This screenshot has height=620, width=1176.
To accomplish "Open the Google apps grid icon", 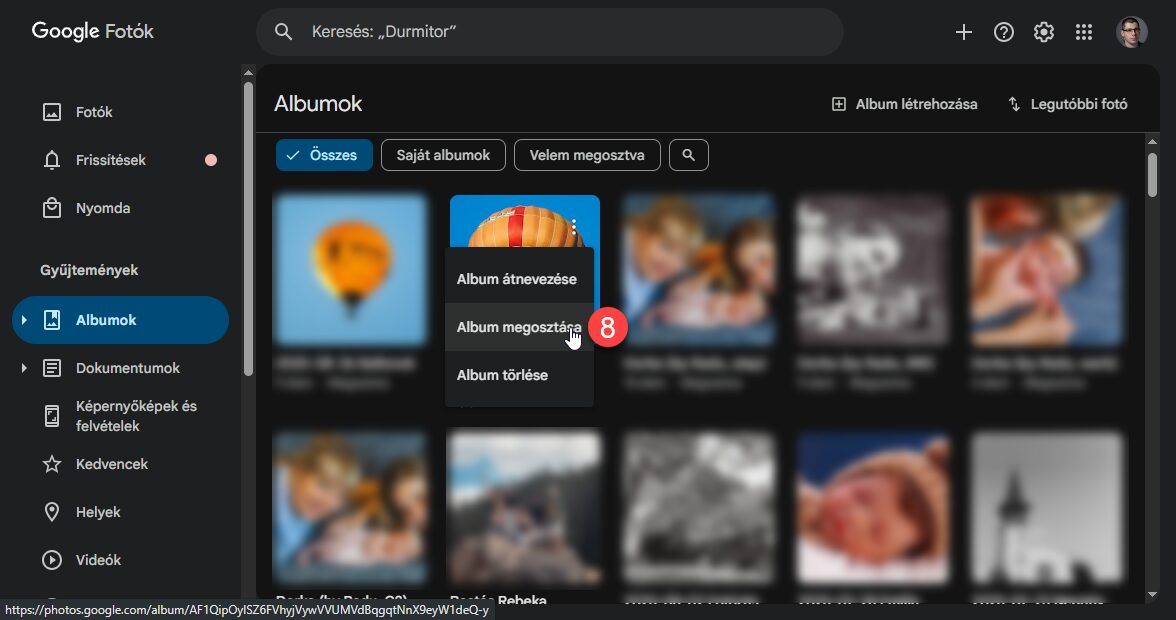I will tap(1083, 32).
